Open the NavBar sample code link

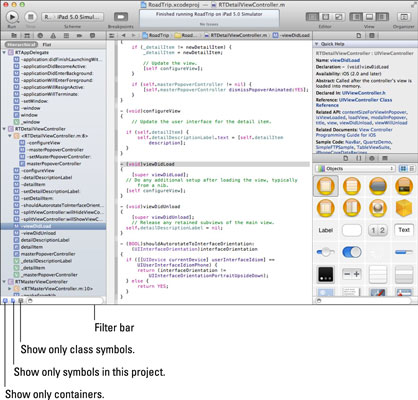point(353,142)
